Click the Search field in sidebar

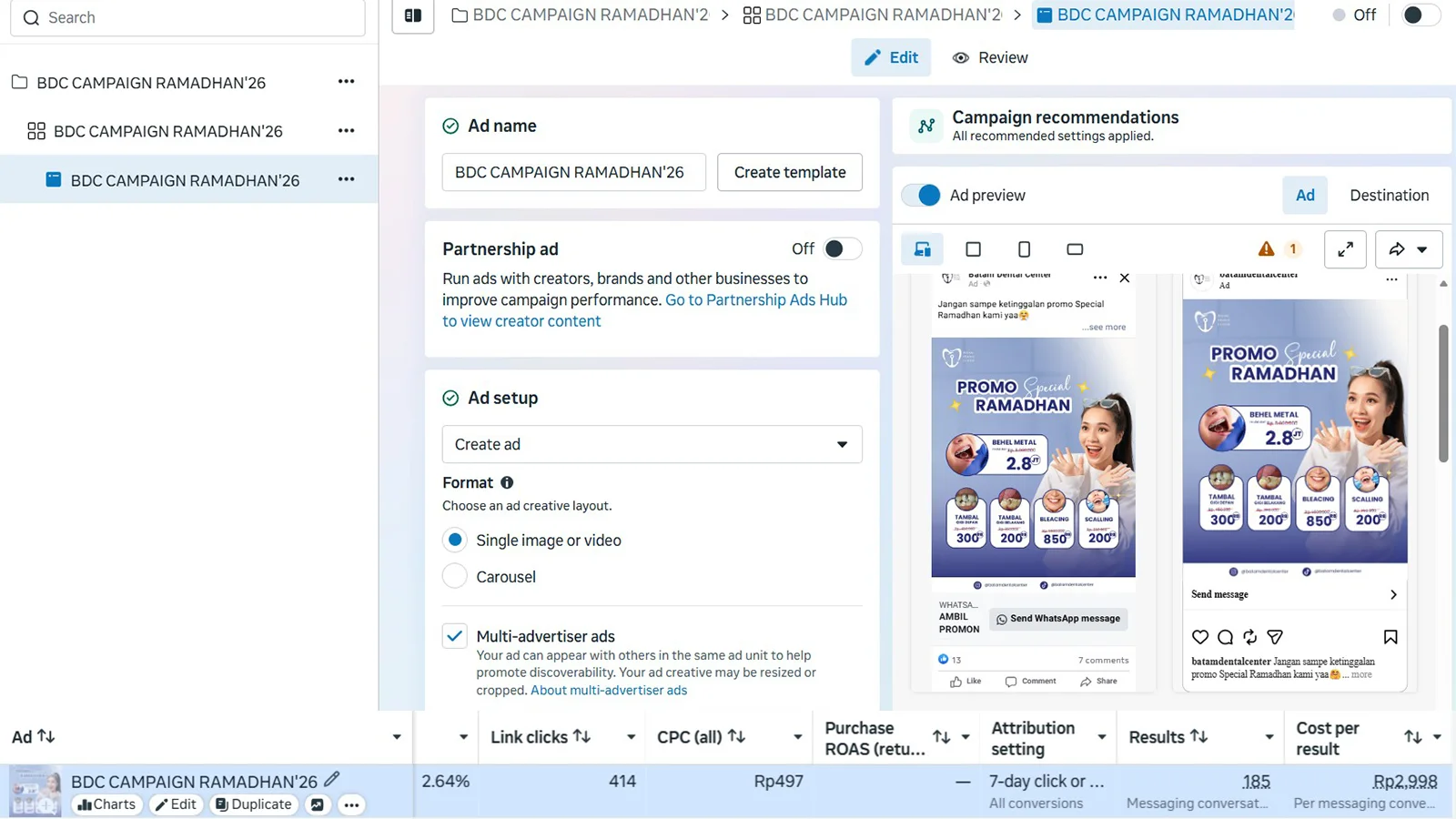click(x=187, y=17)
